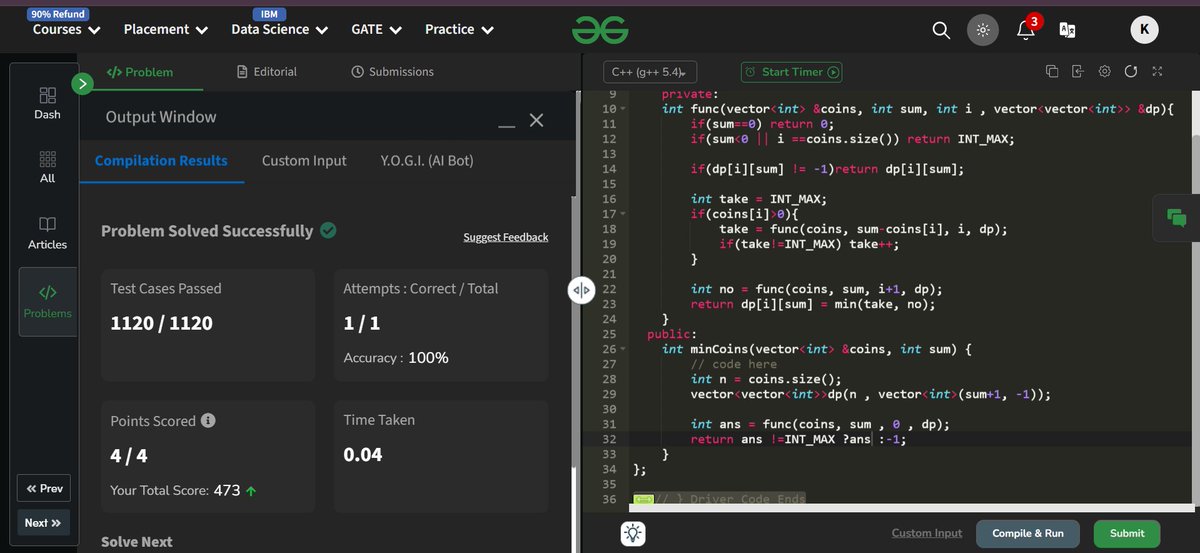Open the editor settings gear icon
Screen dimensions: 1200x553
(x=1104, y=71)
